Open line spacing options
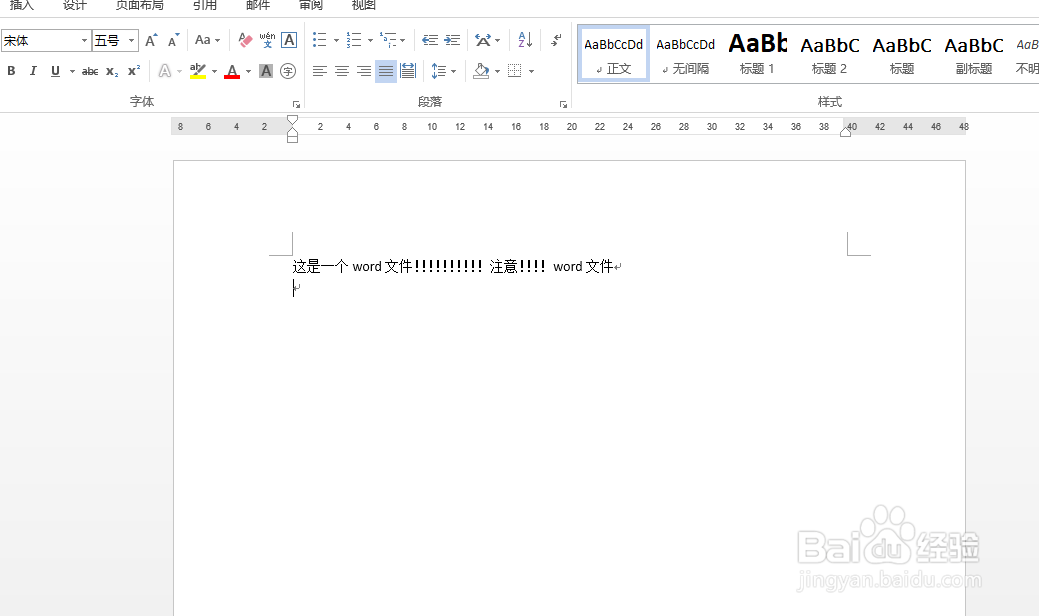 [x=439, y=71]
